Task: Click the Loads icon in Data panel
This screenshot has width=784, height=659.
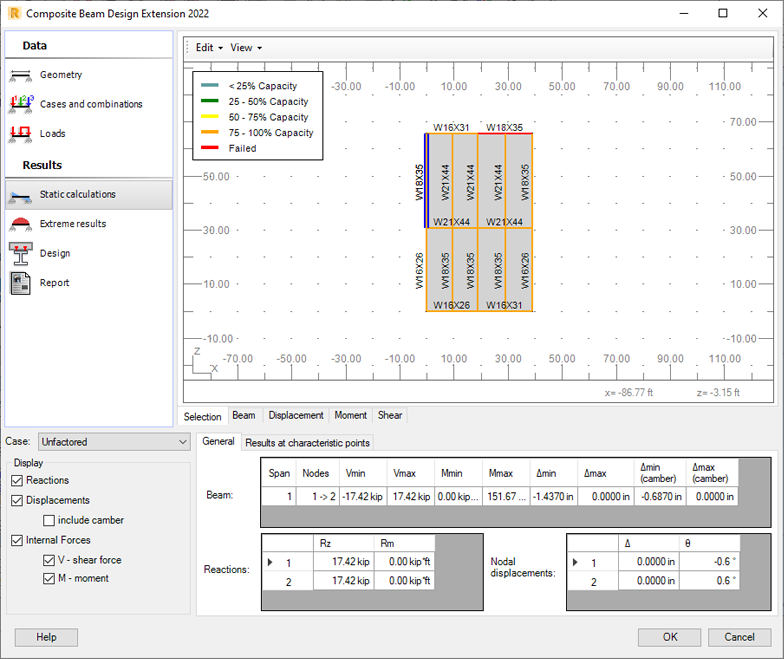Action: [x=20, y=134]
